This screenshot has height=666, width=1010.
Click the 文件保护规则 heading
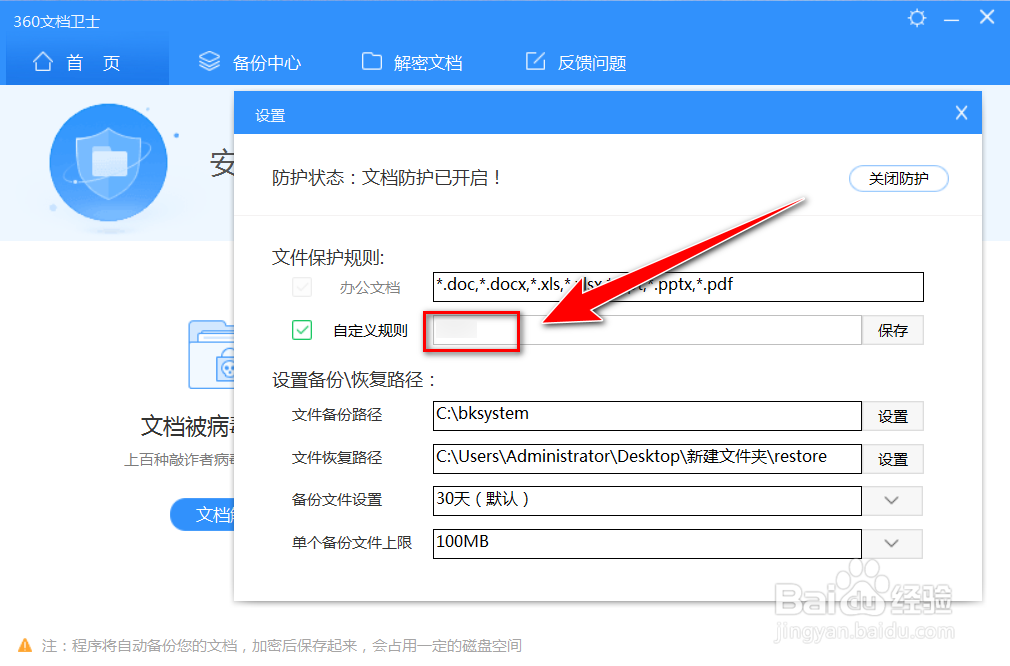coord(328,258)
